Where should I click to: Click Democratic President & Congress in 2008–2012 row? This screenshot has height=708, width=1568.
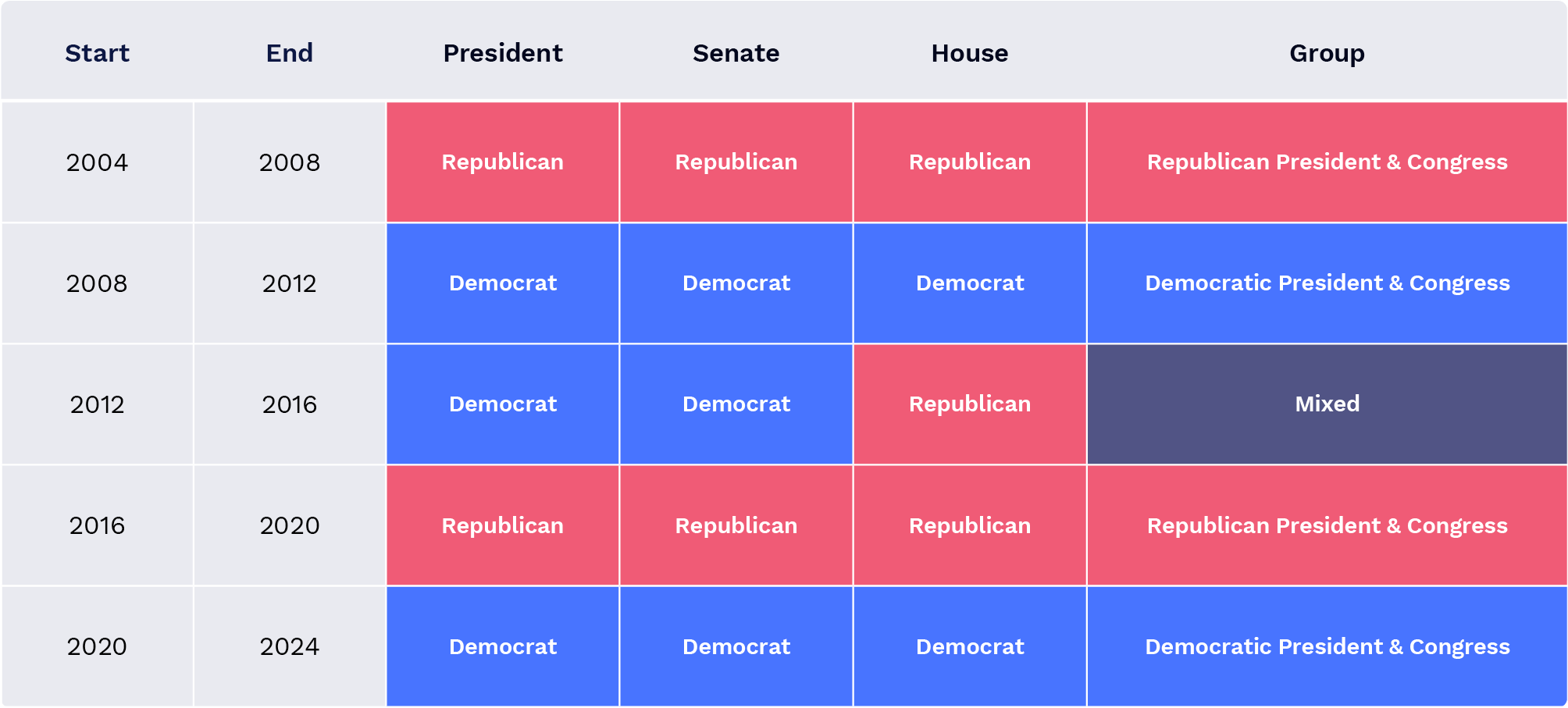tap(1327, 283)
